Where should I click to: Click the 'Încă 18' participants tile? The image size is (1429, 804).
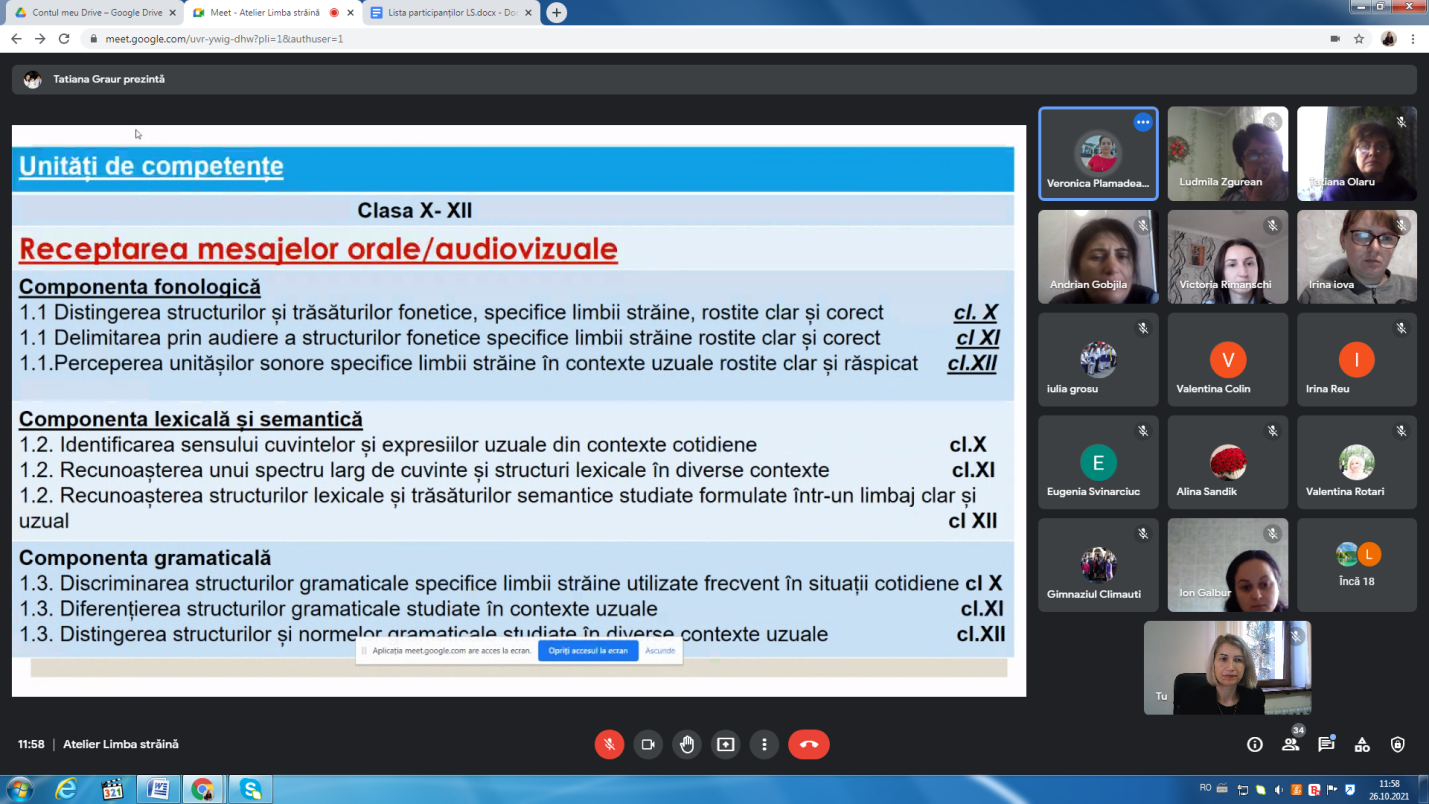pos(1357,565)
